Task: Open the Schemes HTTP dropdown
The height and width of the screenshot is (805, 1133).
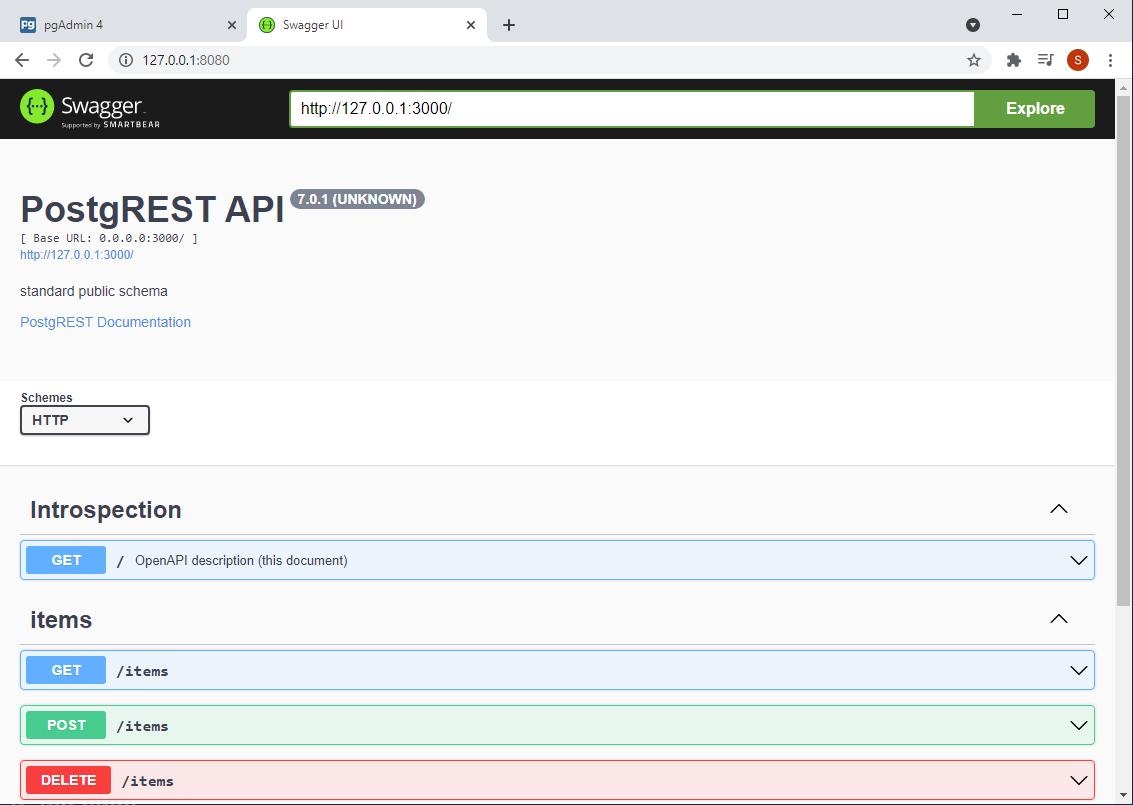Action: pyautogui.click(x=84, y=420)
